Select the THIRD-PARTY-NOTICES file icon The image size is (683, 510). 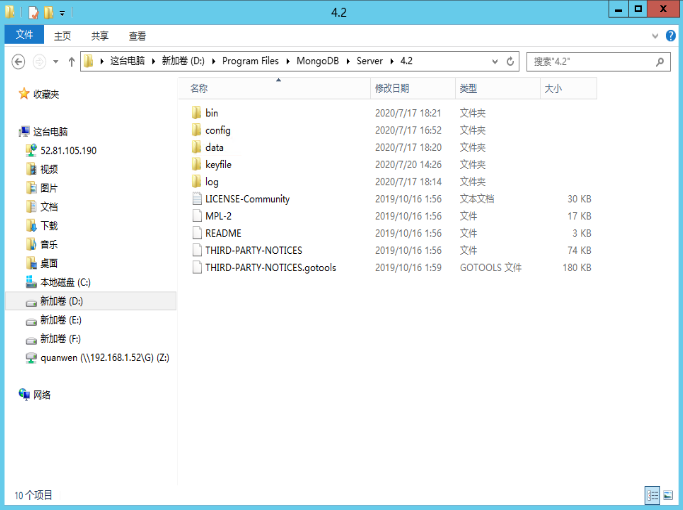[x=197, y=250]
